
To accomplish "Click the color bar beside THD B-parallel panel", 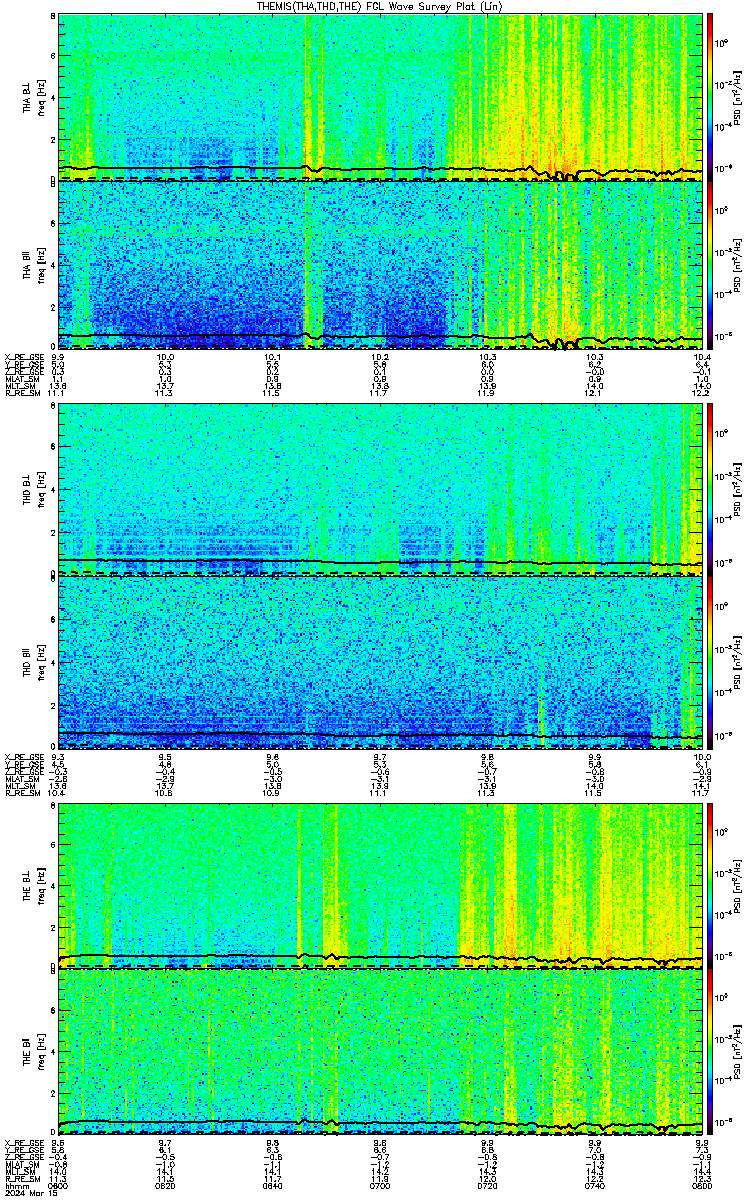I will pyautogui.click(x=711, y=660).
